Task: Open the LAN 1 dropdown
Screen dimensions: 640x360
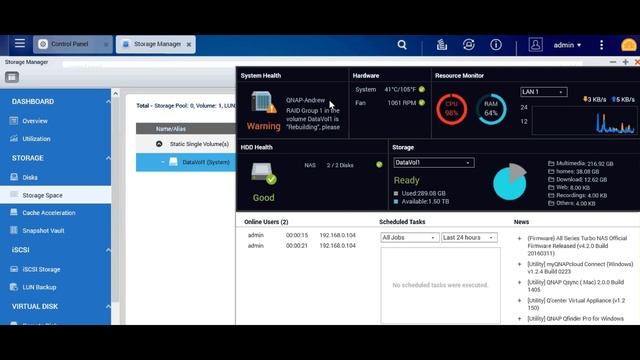Action: (x=544, y=92)
